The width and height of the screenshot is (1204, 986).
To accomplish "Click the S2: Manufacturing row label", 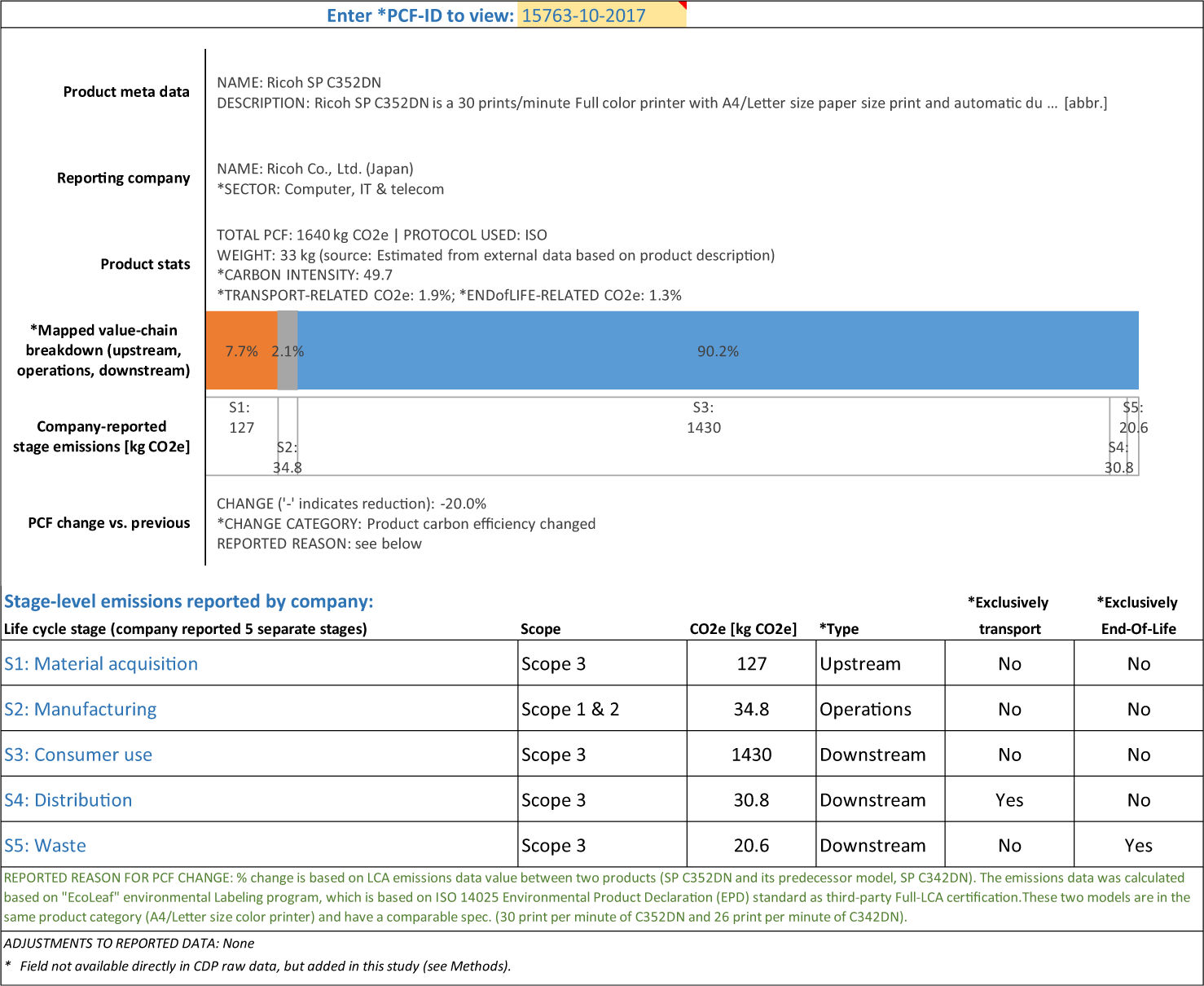I will (81, 709).
